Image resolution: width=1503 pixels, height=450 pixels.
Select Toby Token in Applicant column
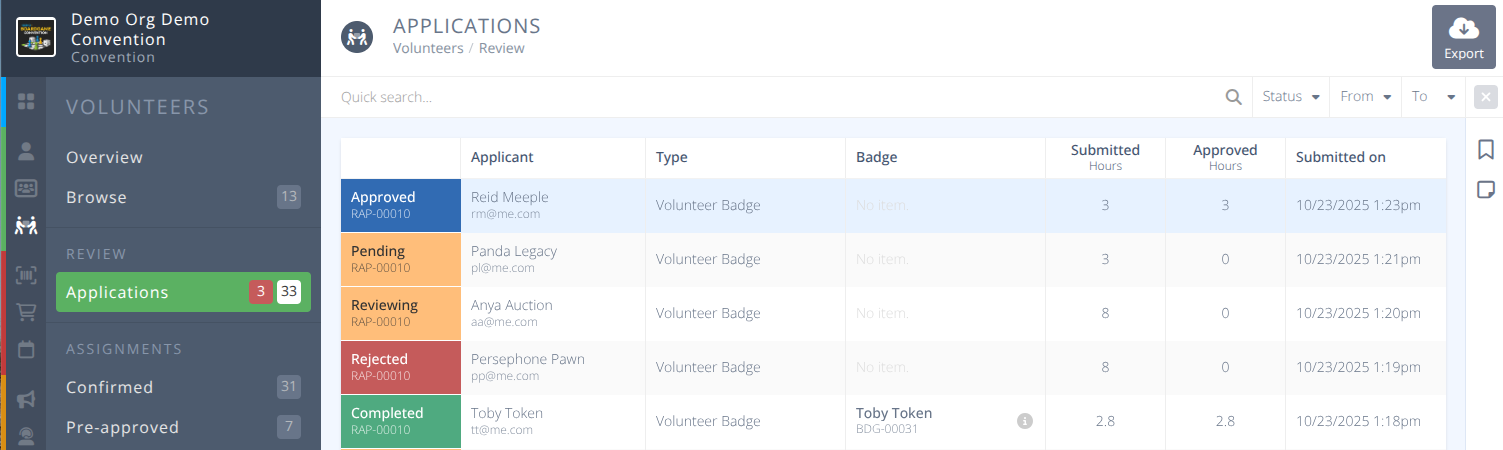pos(507,413)
